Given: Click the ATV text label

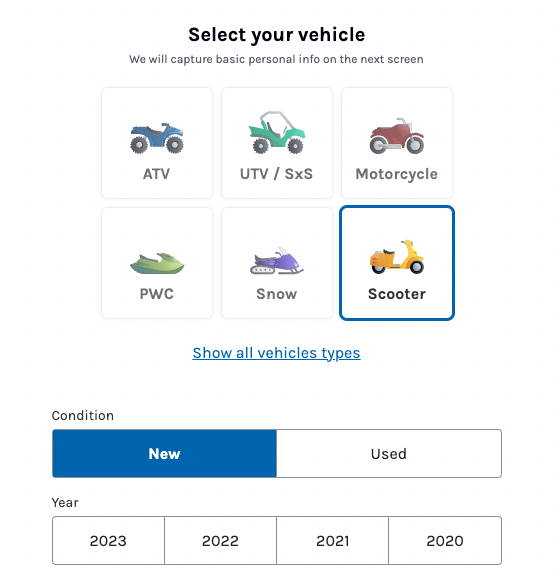Looking at the screenshot, I should 157,174.
